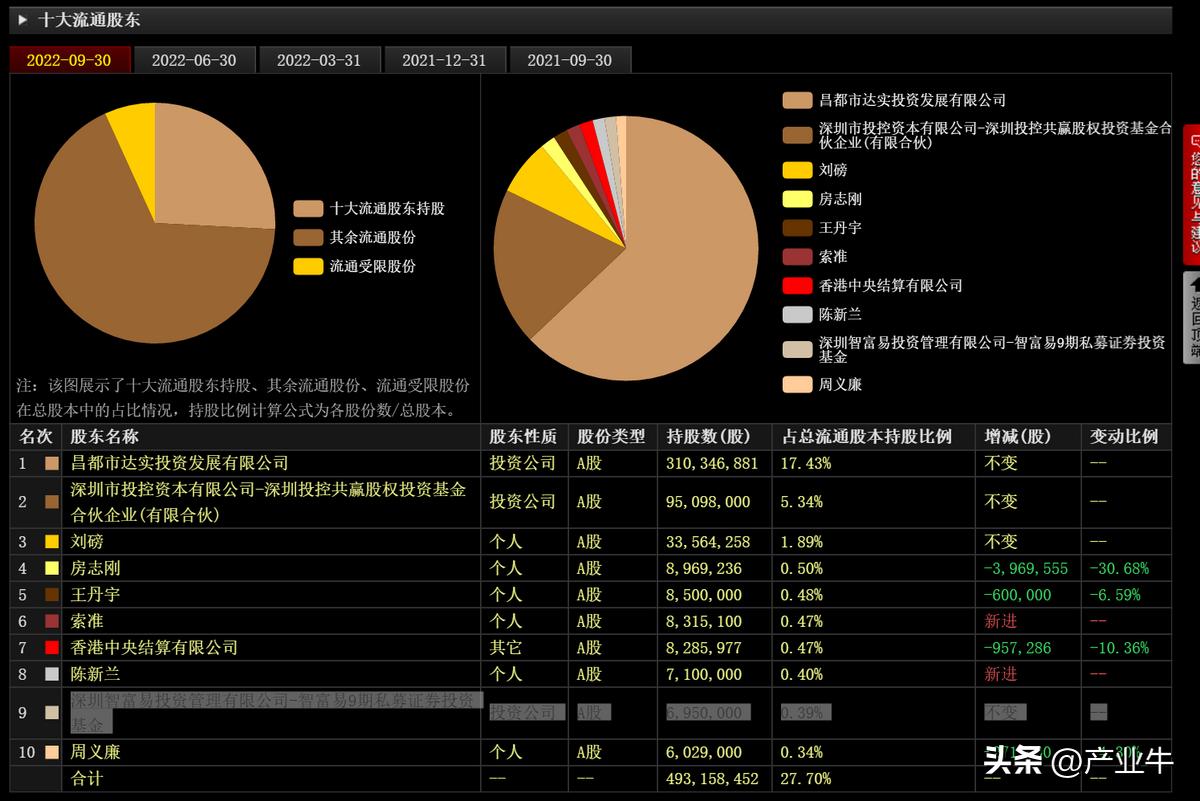
Task: Click legend swatch for 香港中央结算有限公司
Action: 797,285
